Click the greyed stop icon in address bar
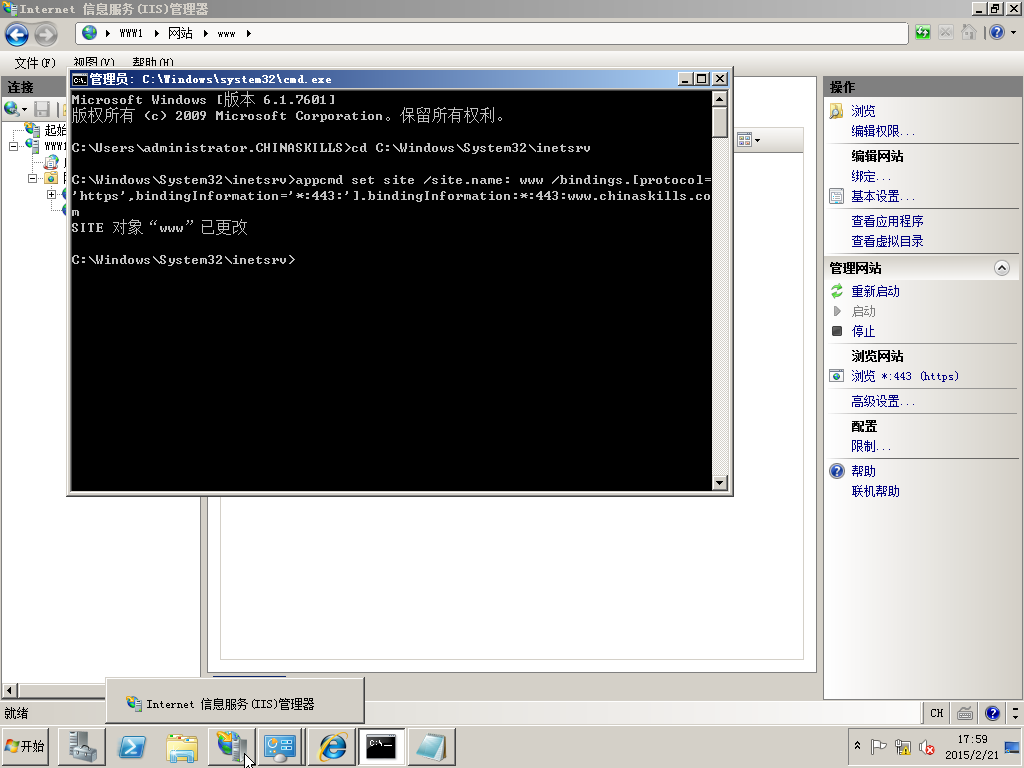 946,33
